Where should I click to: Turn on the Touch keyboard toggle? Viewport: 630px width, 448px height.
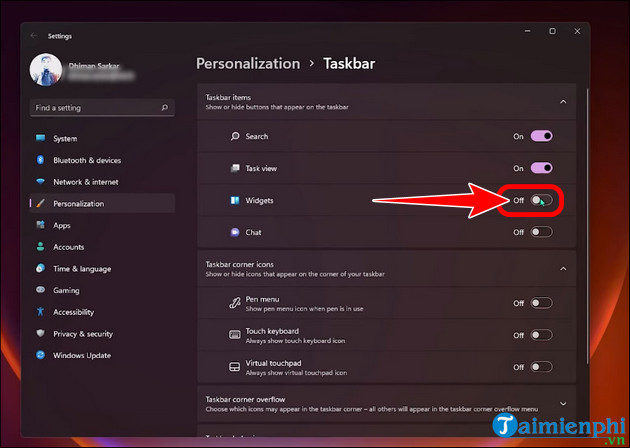click(541, 335)
